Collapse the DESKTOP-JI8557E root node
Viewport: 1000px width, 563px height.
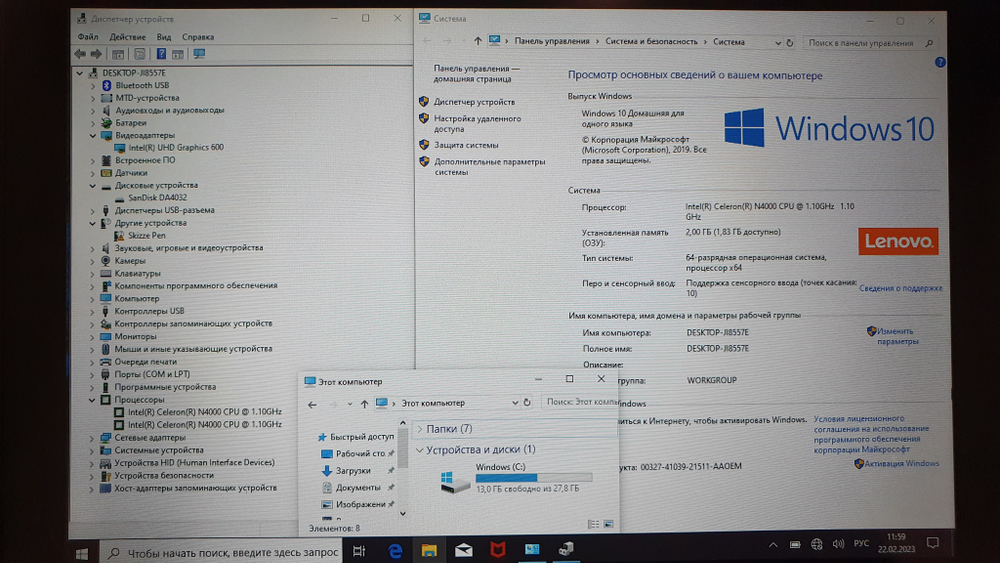point(80,73)
